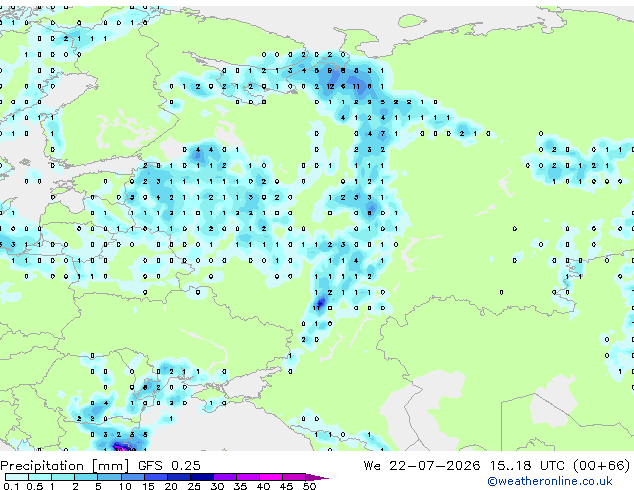The image size is (634, 490).
Task: Click the 45–50 mm legend color swatch
Action: coord(294,477)
